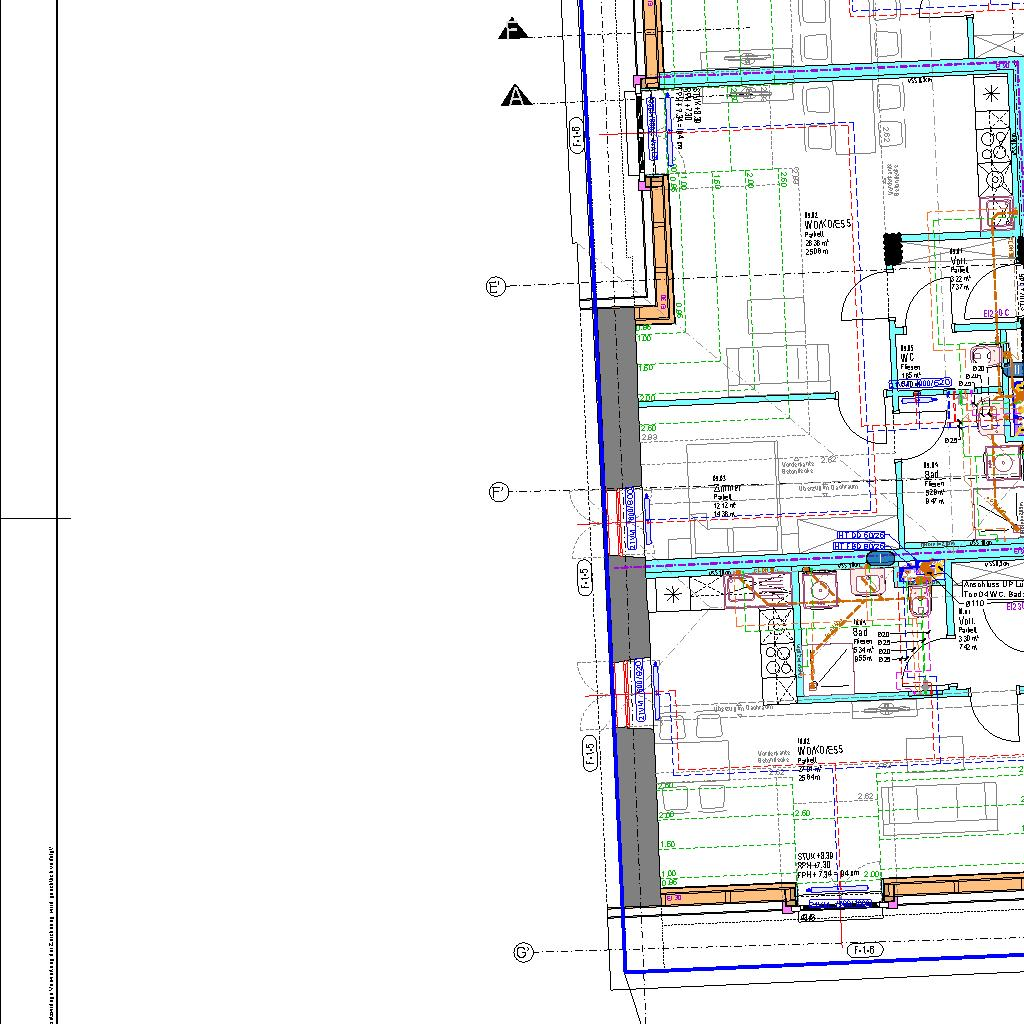The width and height of the screenshot is (1024, 1024).
Task: Click the G' grid axis bubble
Action: point(523,952)
